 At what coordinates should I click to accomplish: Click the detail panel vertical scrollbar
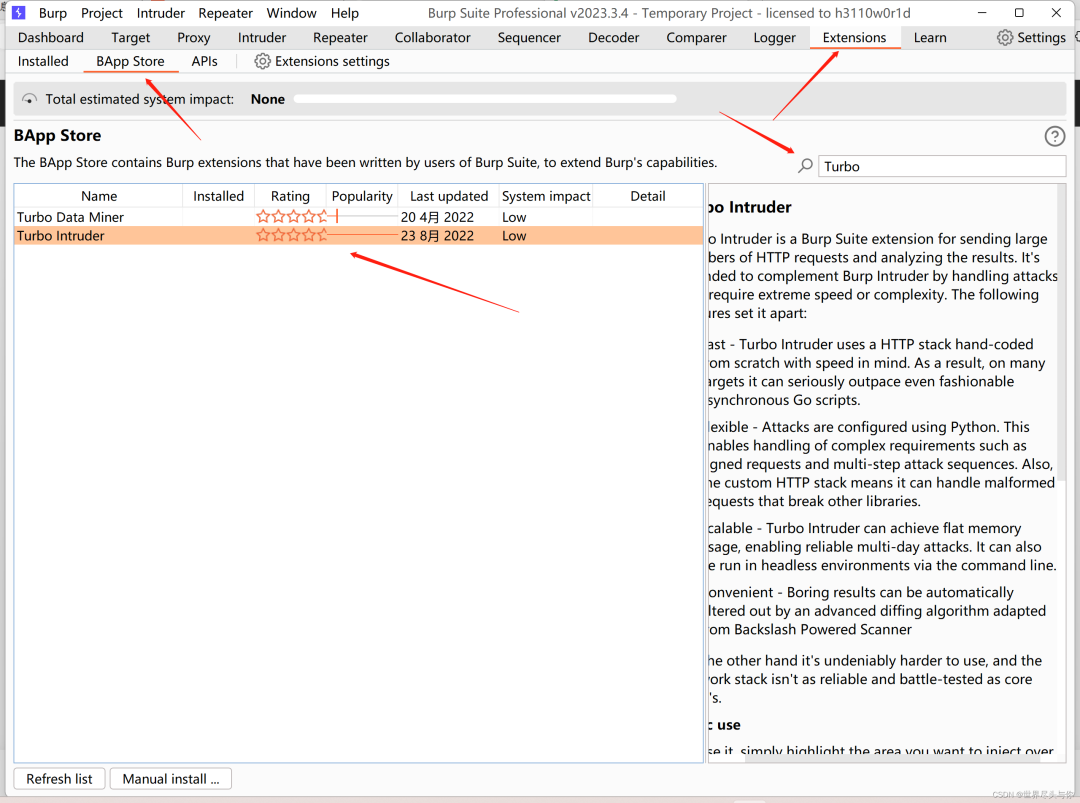(1061, 334)
